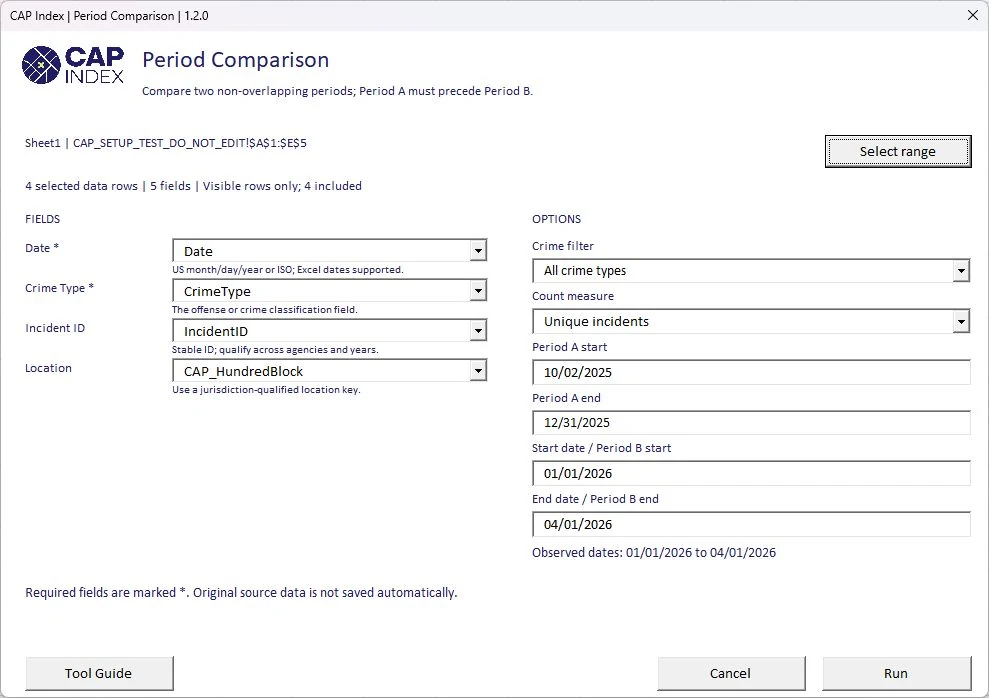Cancel the Period Comparison dialog
Screen dimensions: 989x698
pyautogui.click(x=731, y=673)
